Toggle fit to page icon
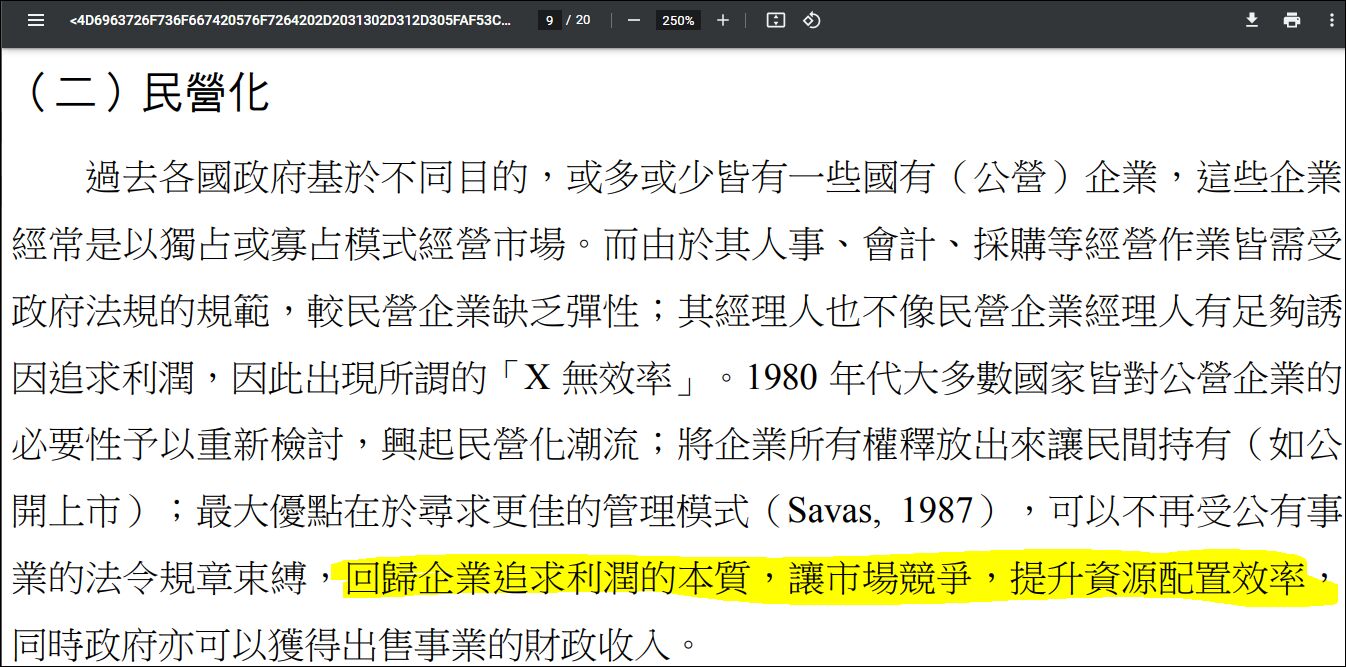 [776, 20]
